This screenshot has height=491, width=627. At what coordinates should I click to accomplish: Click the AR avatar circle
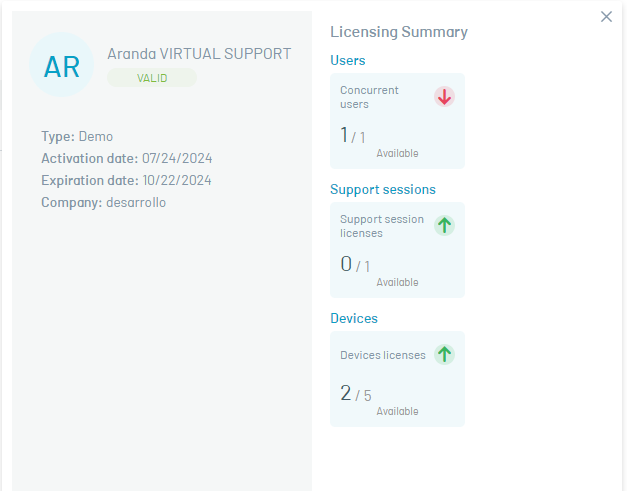pyautogui.click(x=62, y=65)
